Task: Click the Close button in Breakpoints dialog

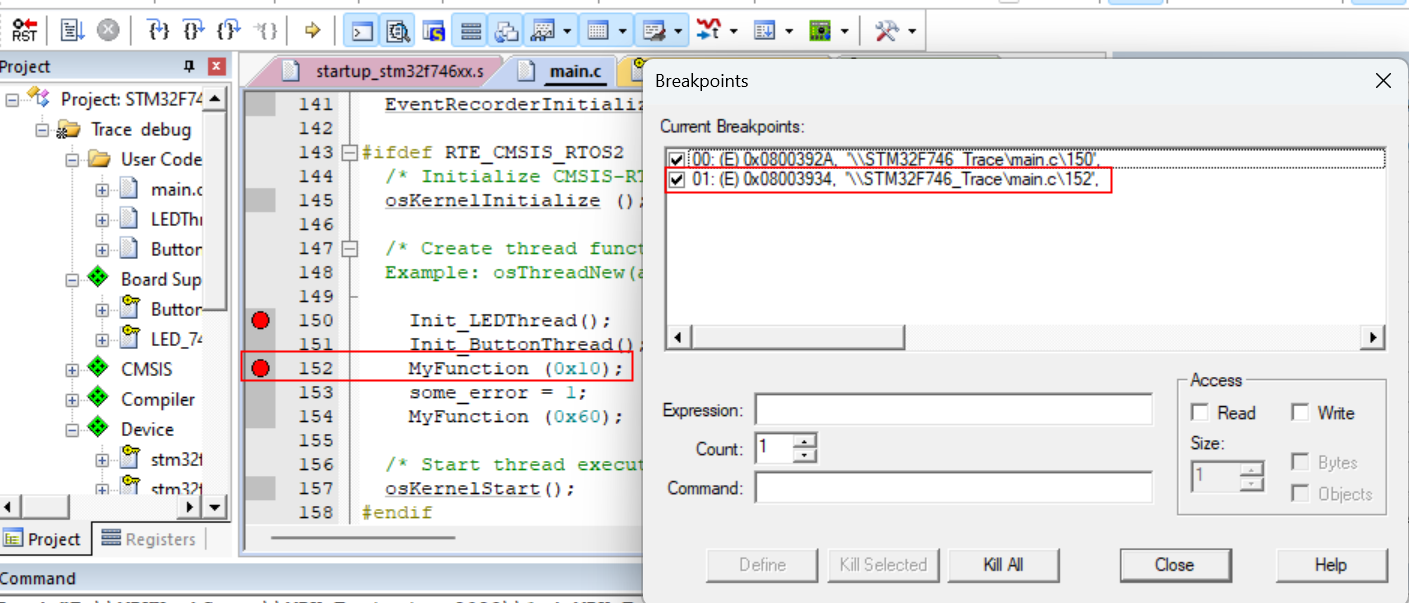Action: (1174, 565)
